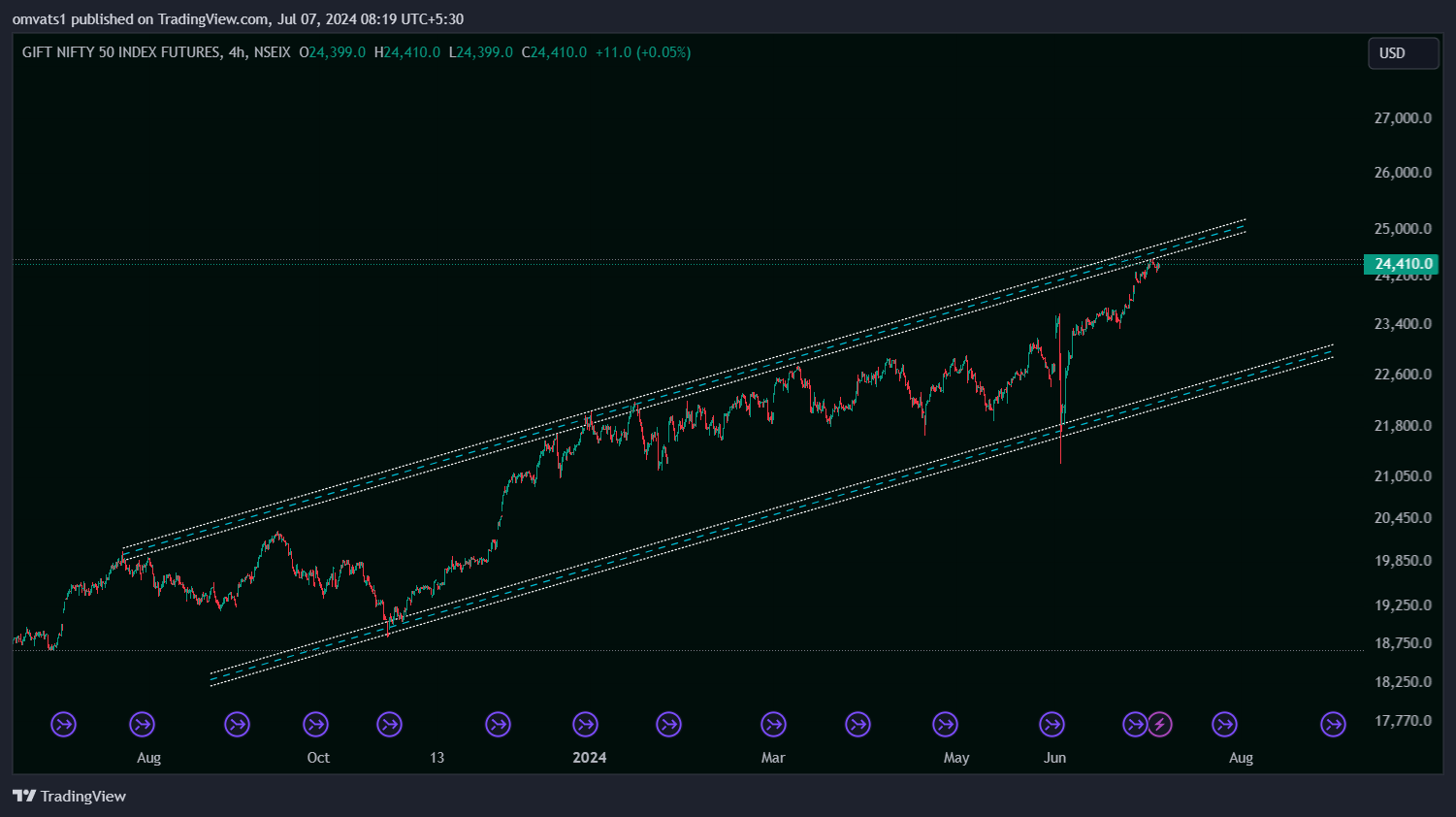Click the 20,450.0 price axis label
This screenshot has width=1456, height=817.
1403,518
